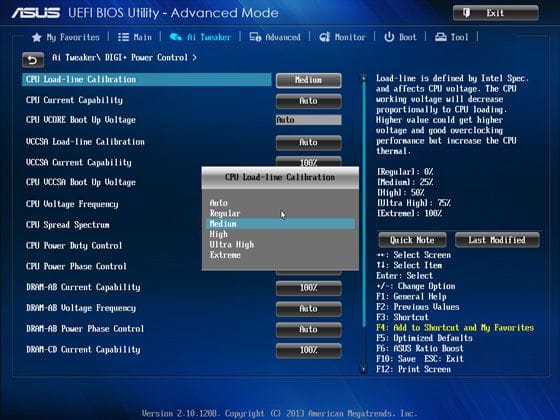Click the F6 ASUS Ratio Boost hint

420,349
